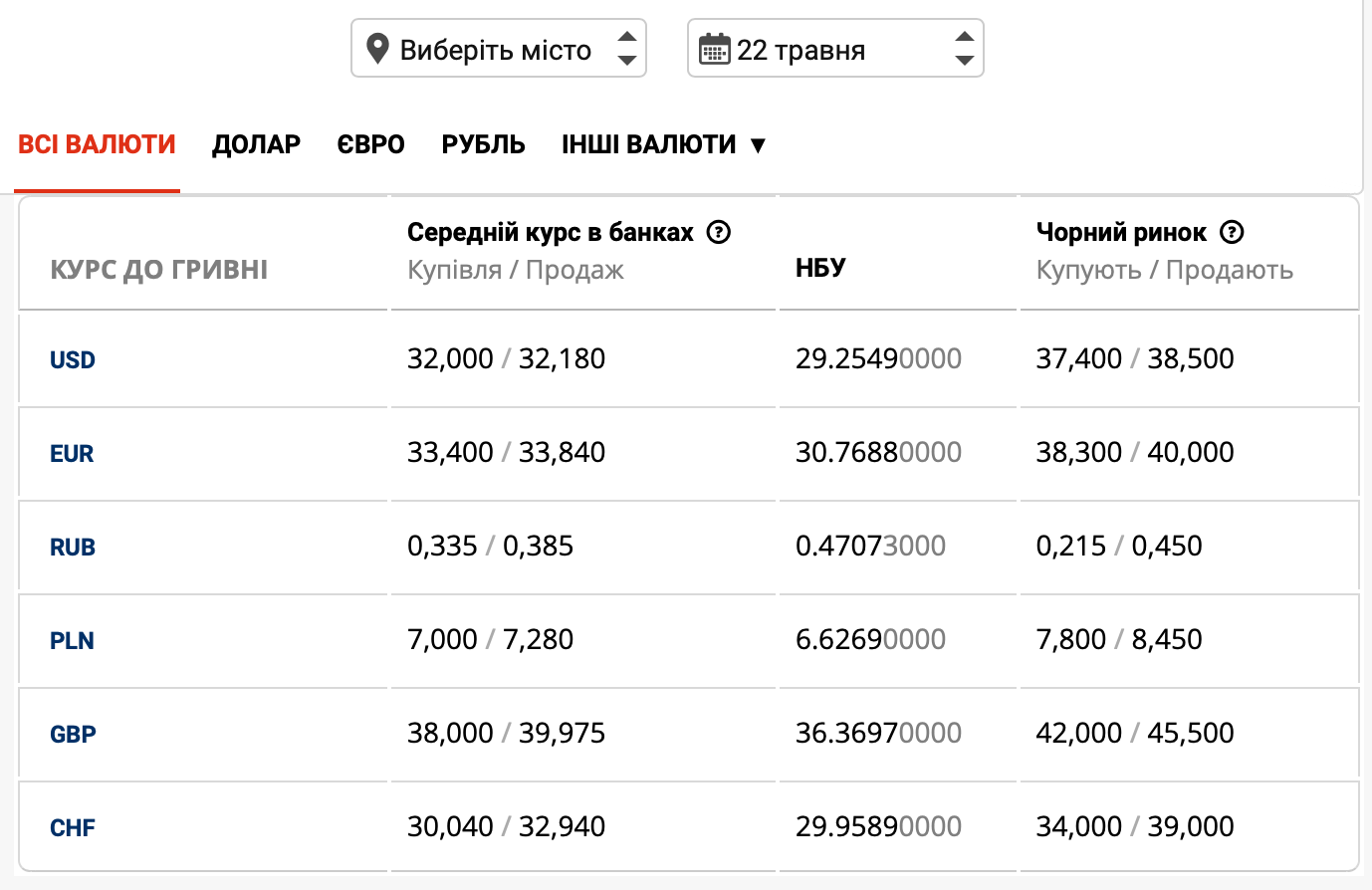Click help icon next to Середній курс в банках
The width and height of the screenshot is (1372, 890).
pyautogui.click(x=718, y=232)
